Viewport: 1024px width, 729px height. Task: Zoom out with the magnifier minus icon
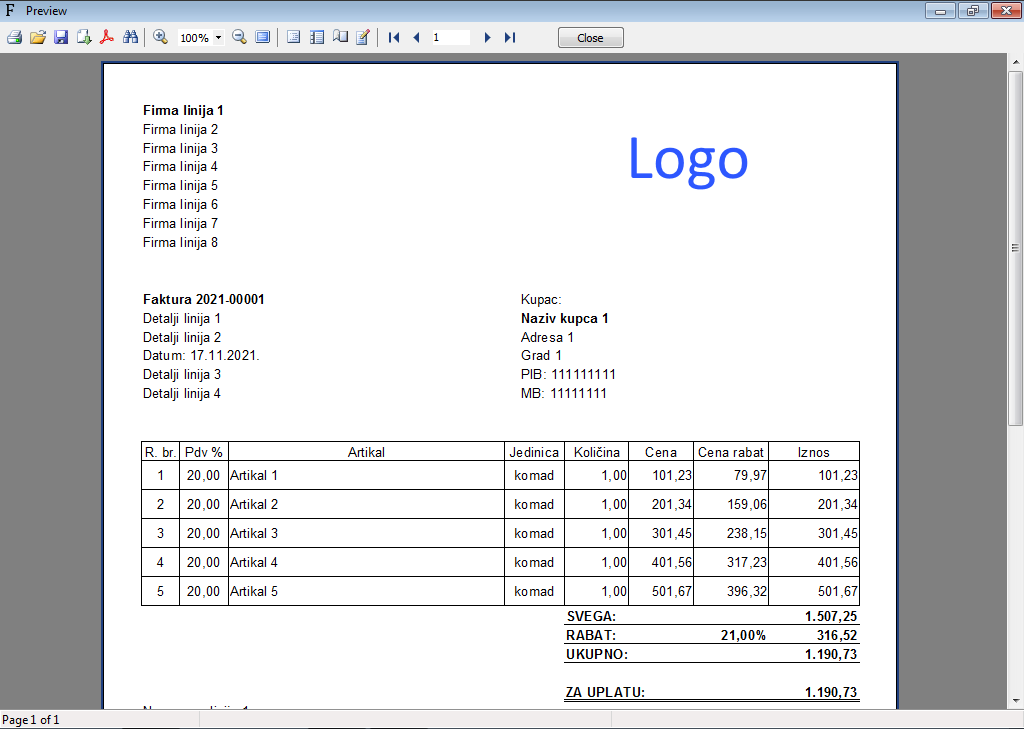tap(239, 37)
